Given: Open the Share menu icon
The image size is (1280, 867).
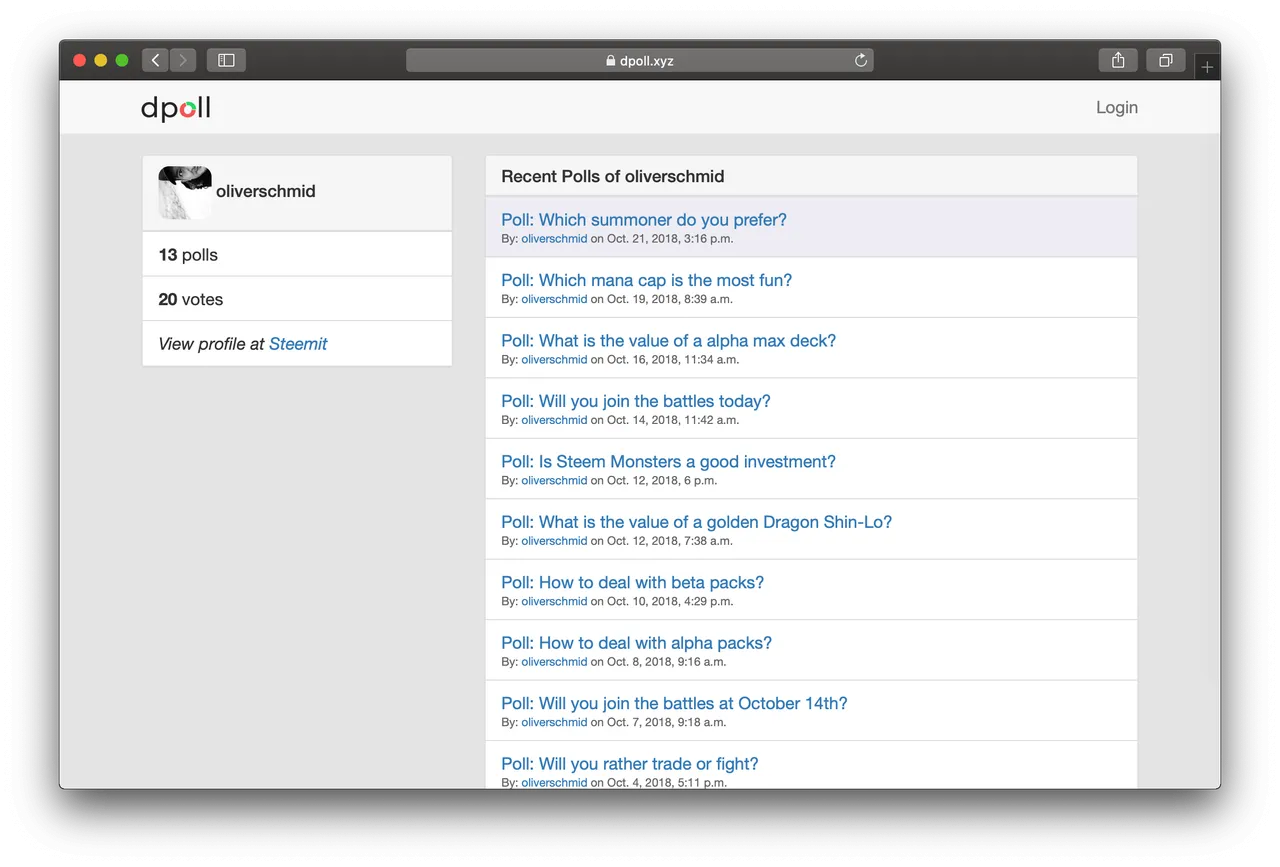Looking at the screenshot, I should coord(1118,60).
